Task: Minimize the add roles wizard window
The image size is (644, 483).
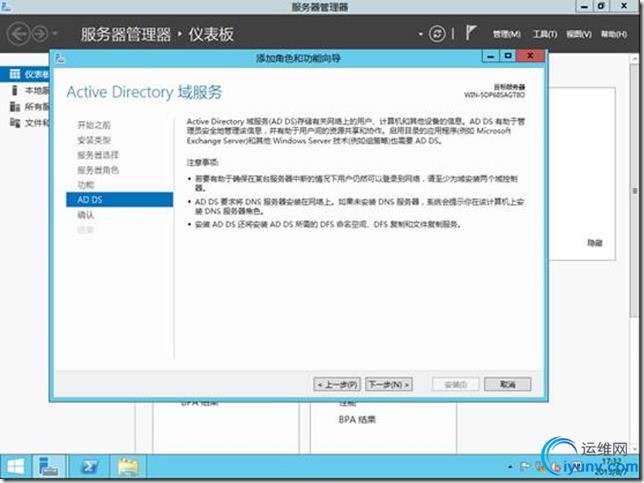Action: pyautogui.click(x=490, y=56)
